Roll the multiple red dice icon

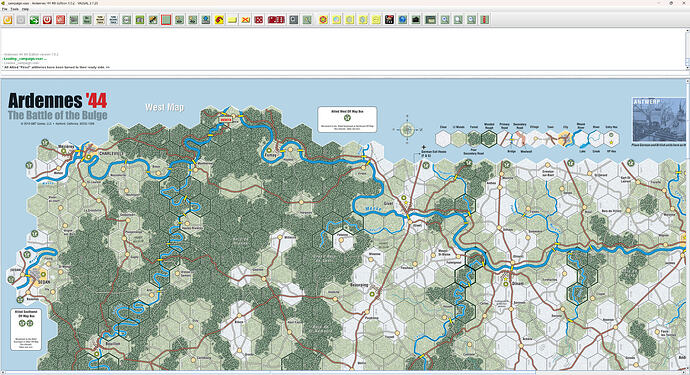(x=276, y=19)
